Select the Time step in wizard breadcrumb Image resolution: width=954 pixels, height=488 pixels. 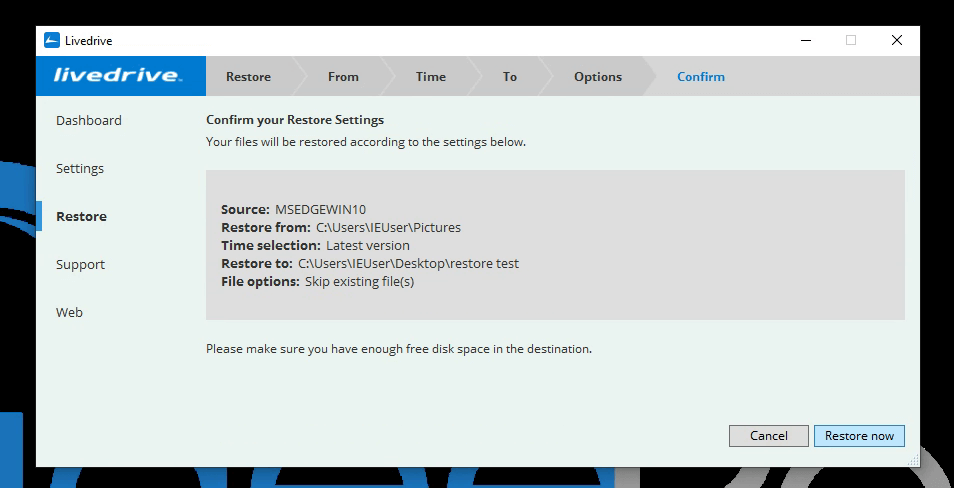point(430,77)
